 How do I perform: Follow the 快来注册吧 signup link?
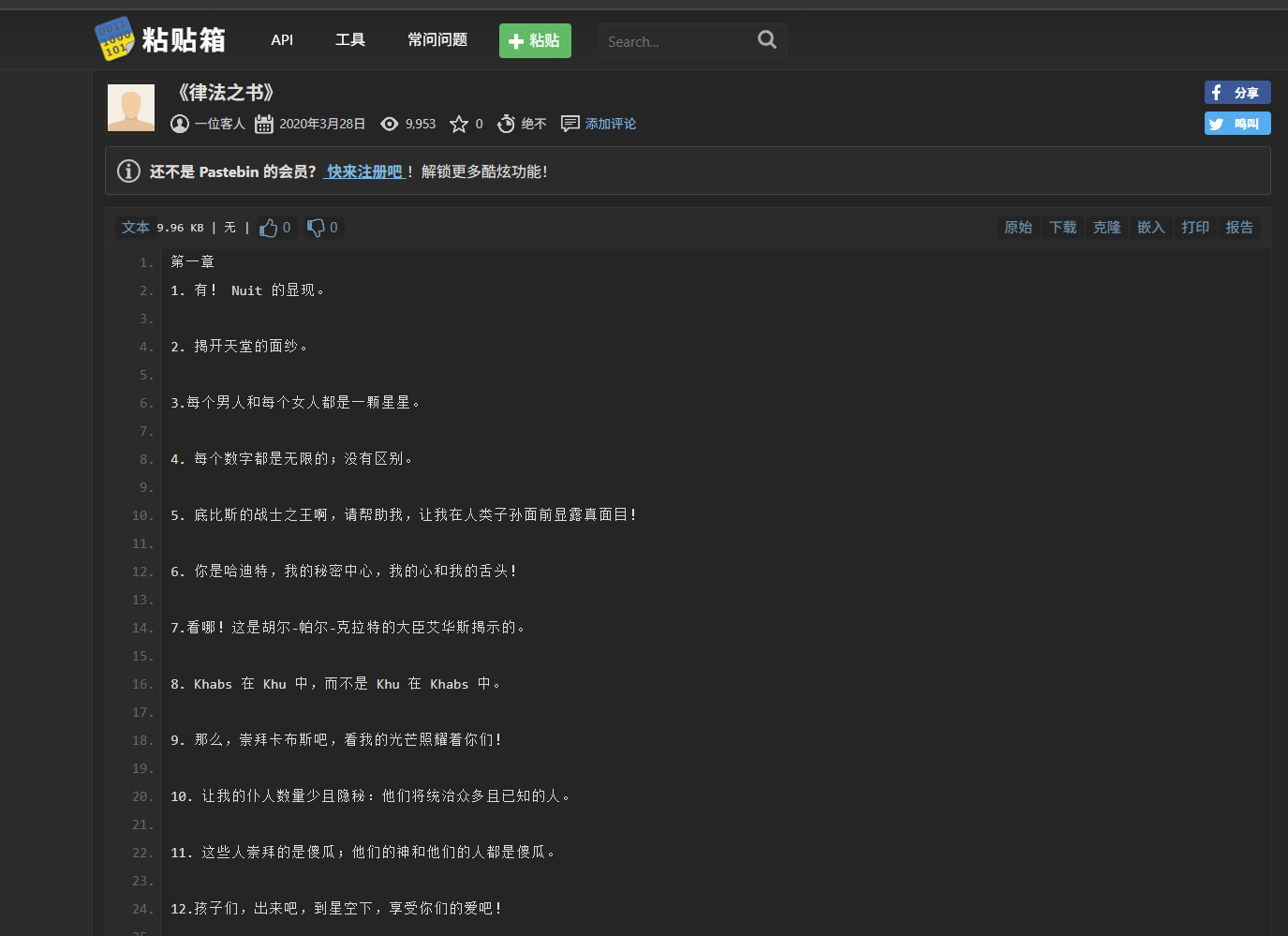(364, 171)
